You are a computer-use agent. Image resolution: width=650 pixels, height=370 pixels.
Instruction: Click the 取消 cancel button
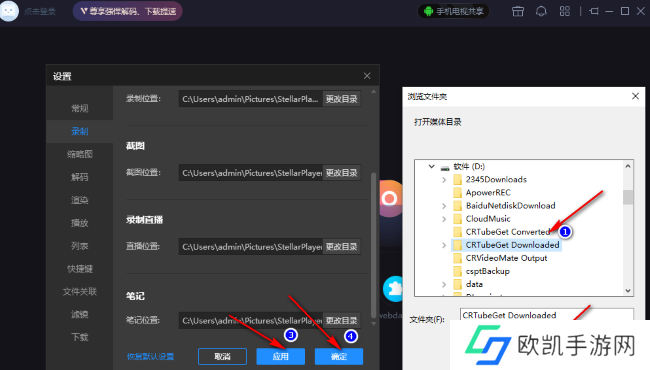pos(222,356)
